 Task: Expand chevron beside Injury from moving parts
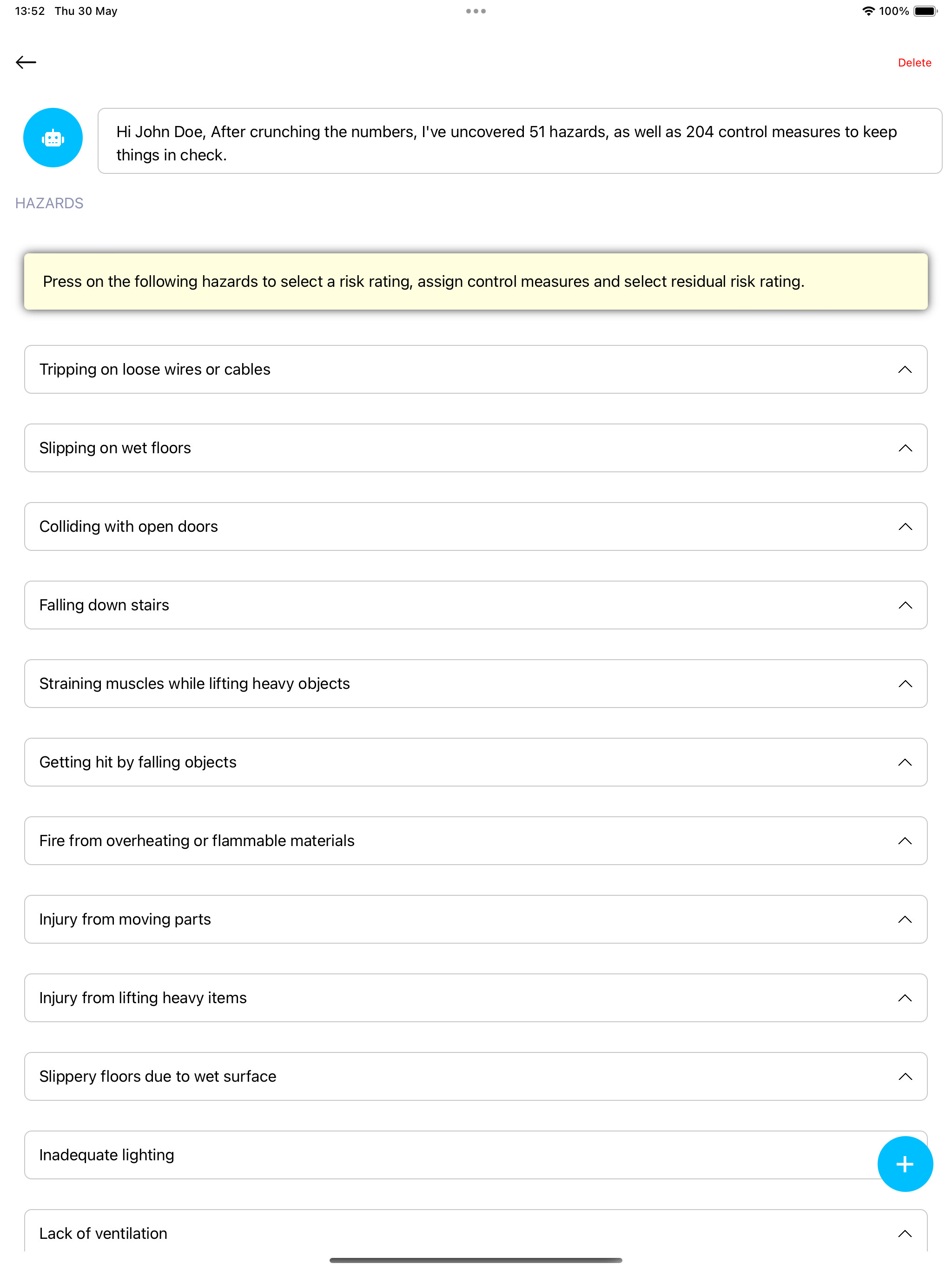coord(904,919)
